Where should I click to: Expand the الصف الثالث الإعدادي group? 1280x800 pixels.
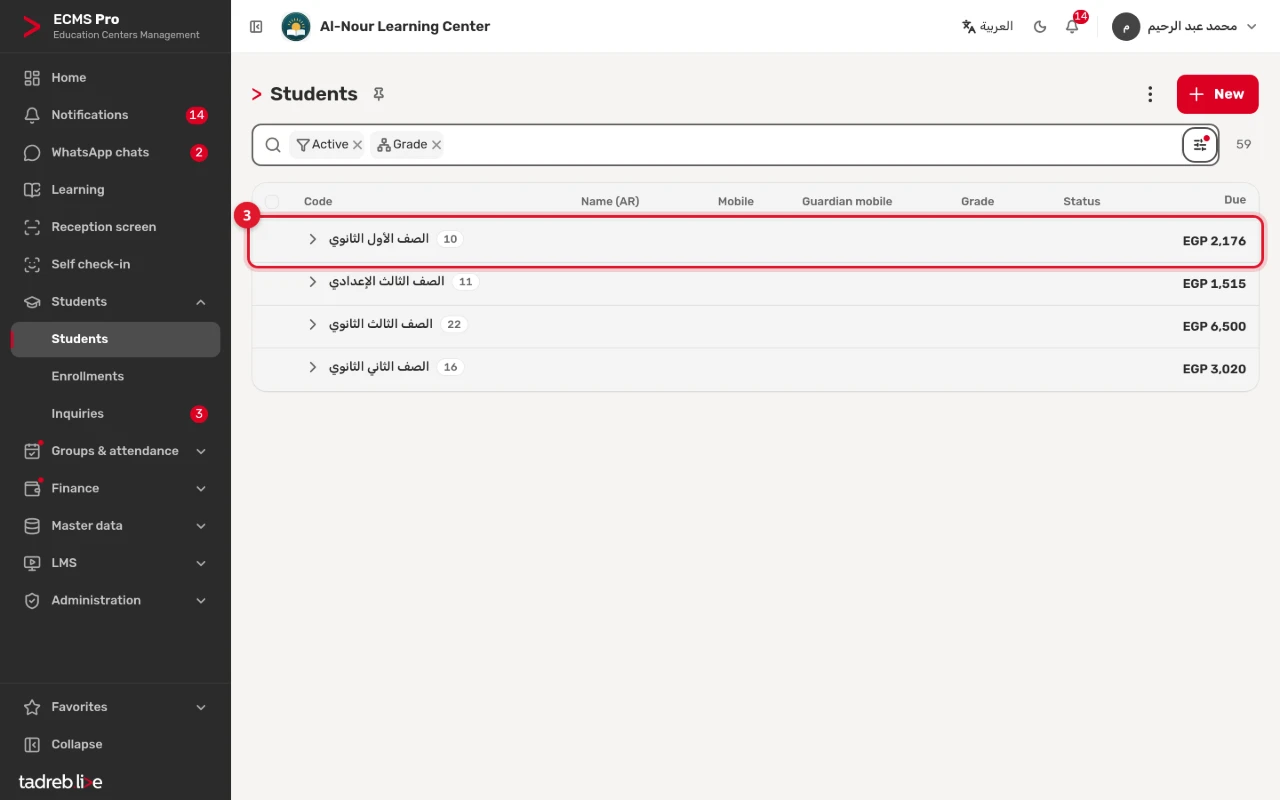[x=312, y=282]
